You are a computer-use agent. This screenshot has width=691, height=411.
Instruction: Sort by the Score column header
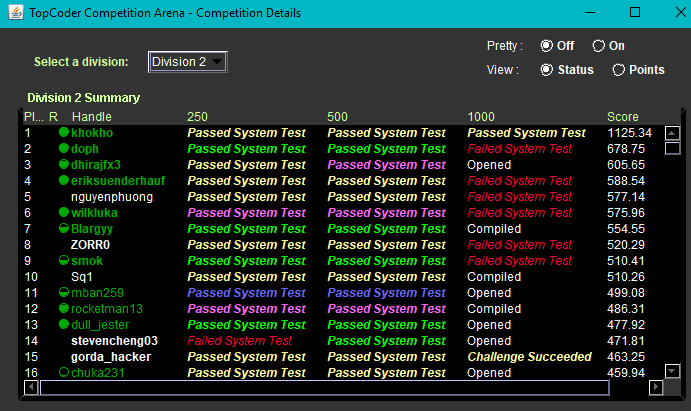coord(622,117)
